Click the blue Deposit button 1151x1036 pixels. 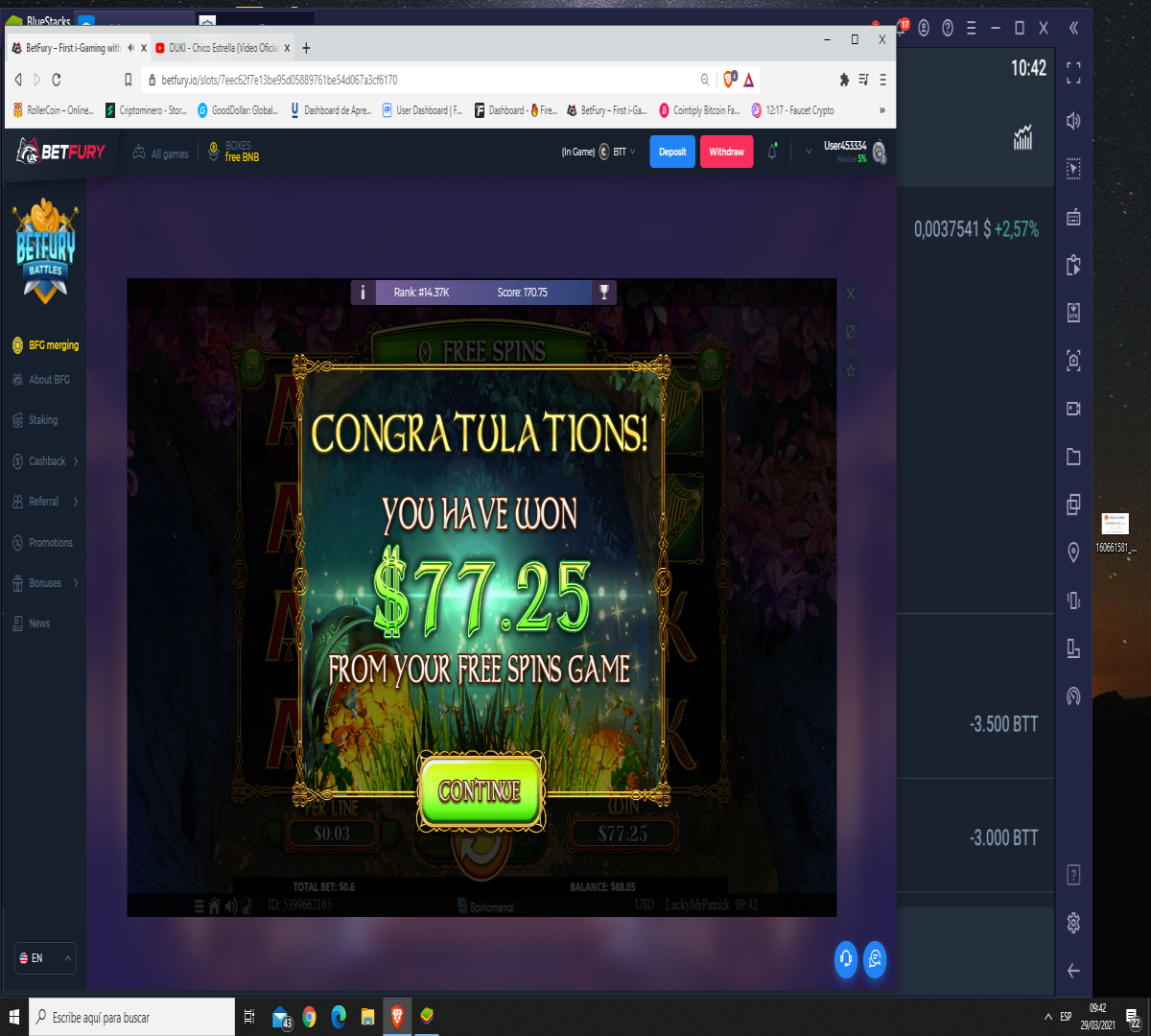tap(672, 152)
